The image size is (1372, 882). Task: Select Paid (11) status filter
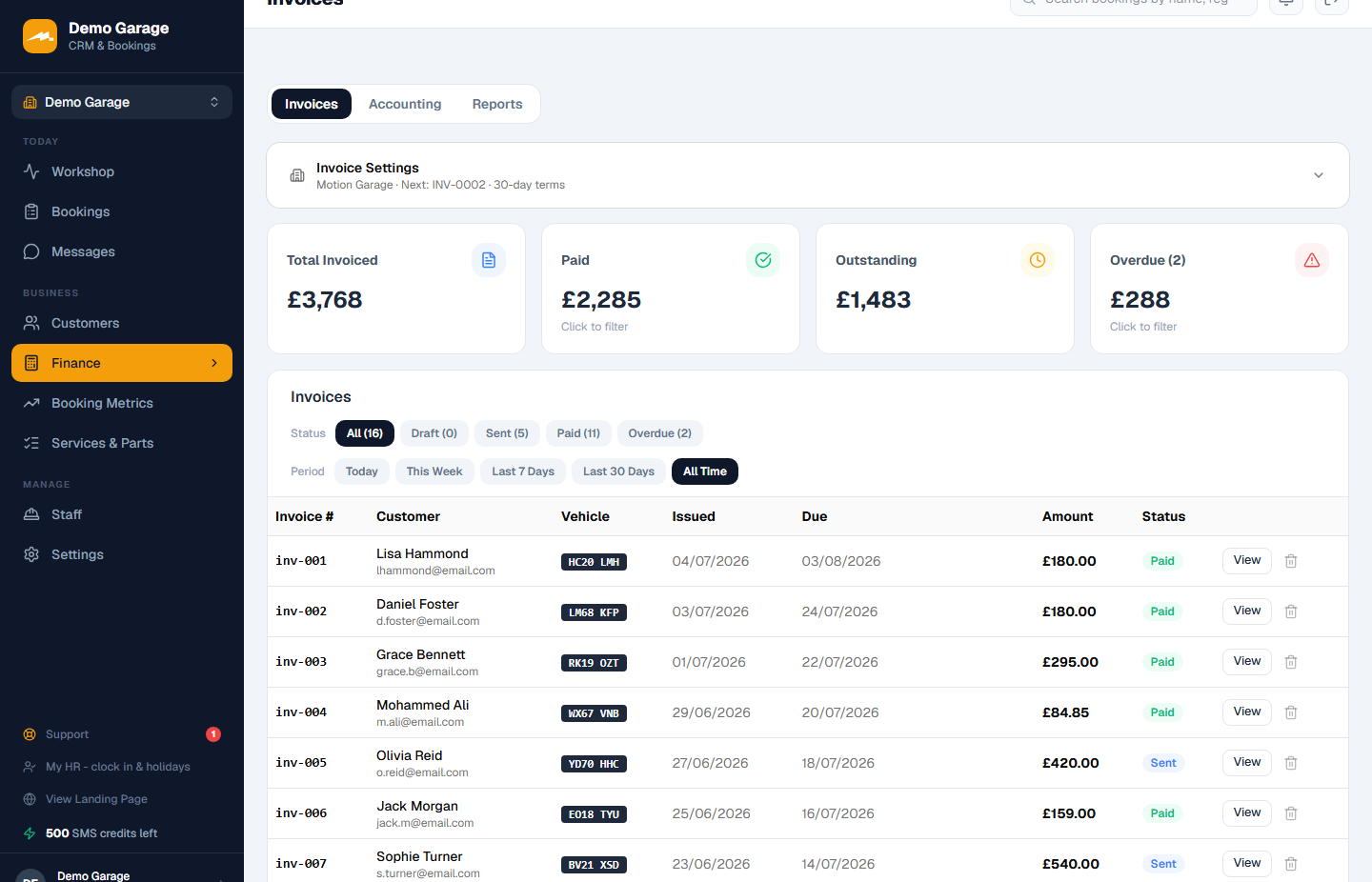coord(578,433)
